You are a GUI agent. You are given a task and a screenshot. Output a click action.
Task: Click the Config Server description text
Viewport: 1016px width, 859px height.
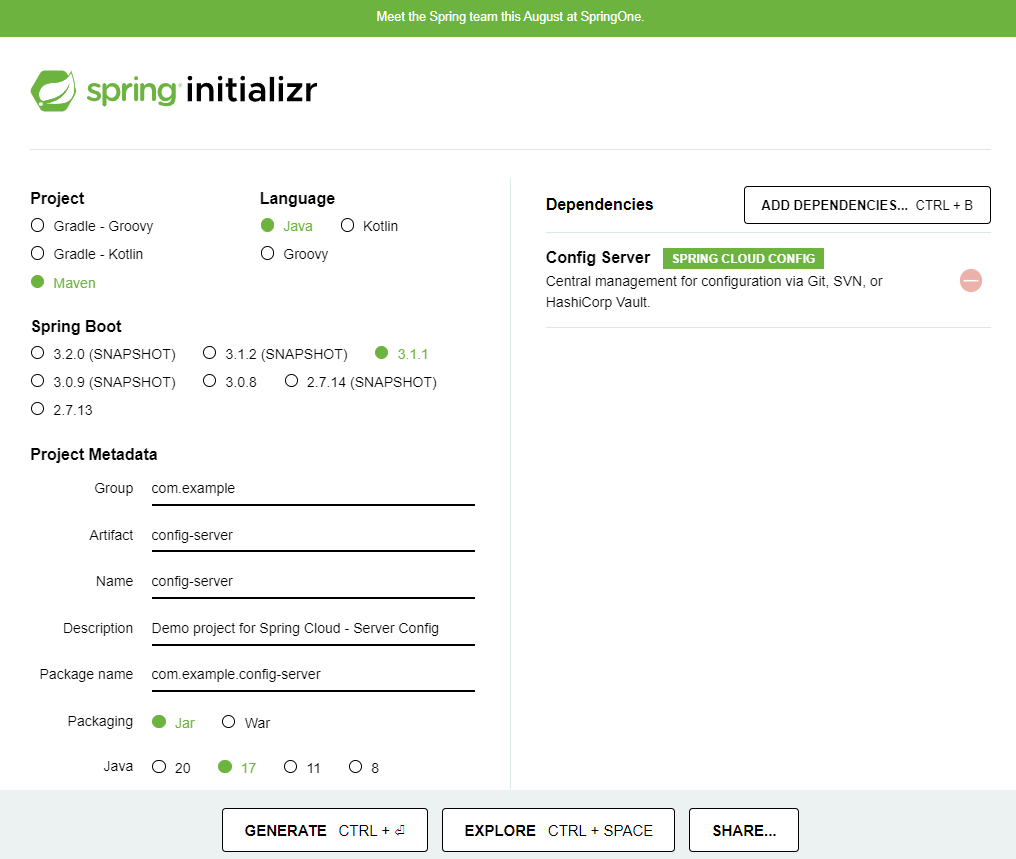tap(714, 292)
